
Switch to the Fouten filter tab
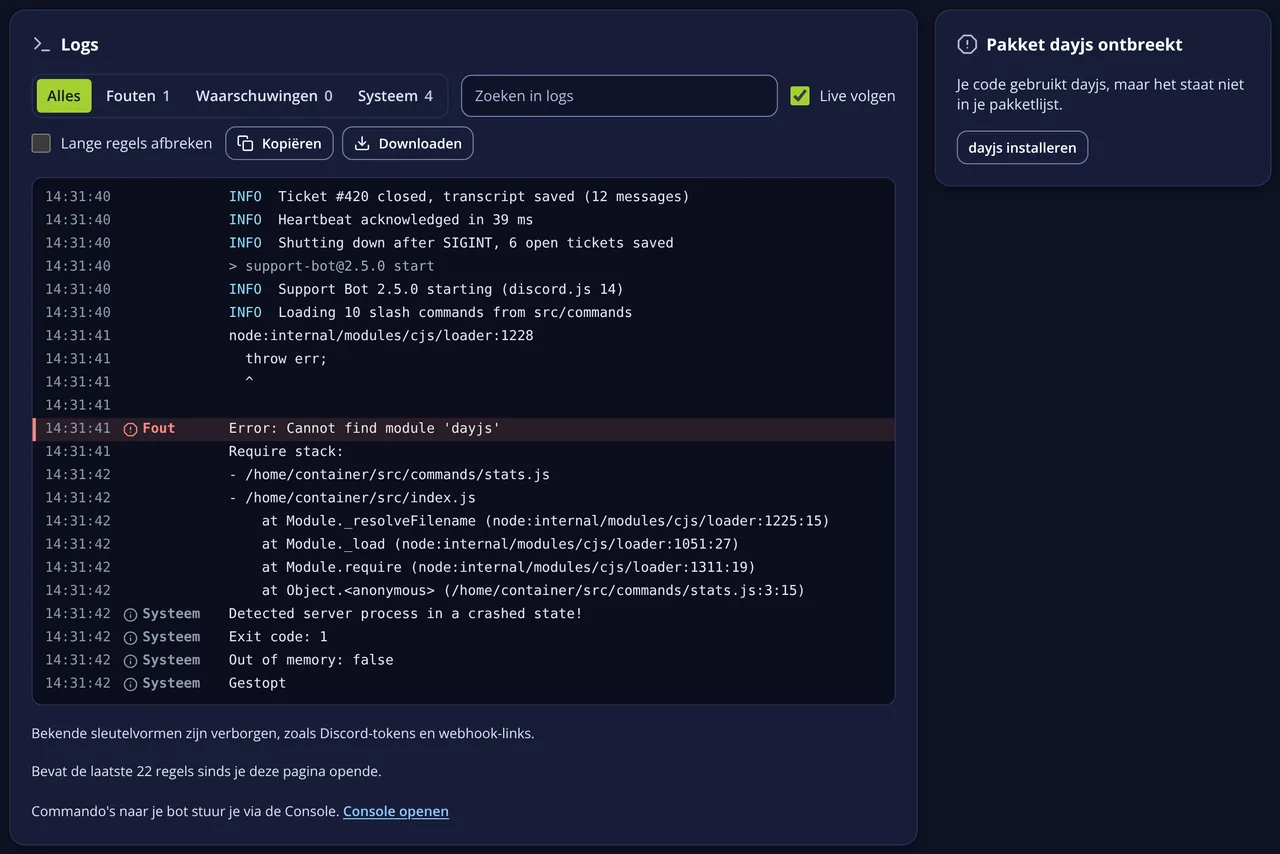138,96
